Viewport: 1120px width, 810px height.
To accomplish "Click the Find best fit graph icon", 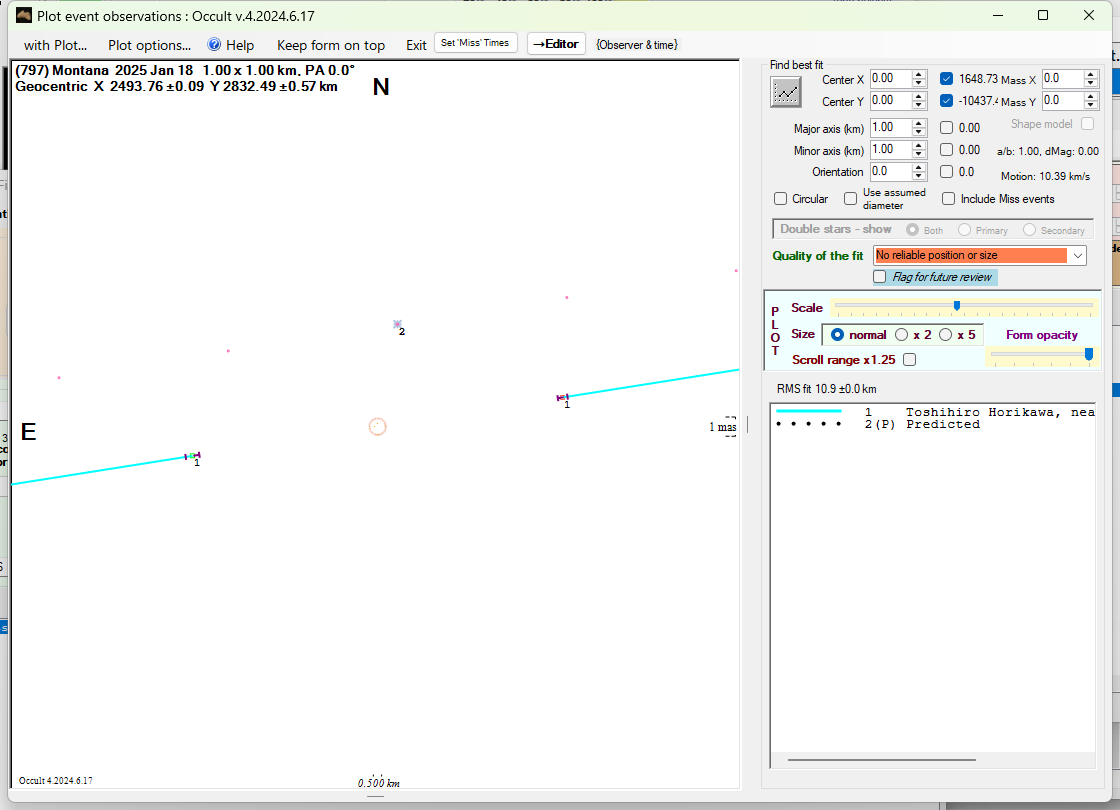I will point(786,92).
